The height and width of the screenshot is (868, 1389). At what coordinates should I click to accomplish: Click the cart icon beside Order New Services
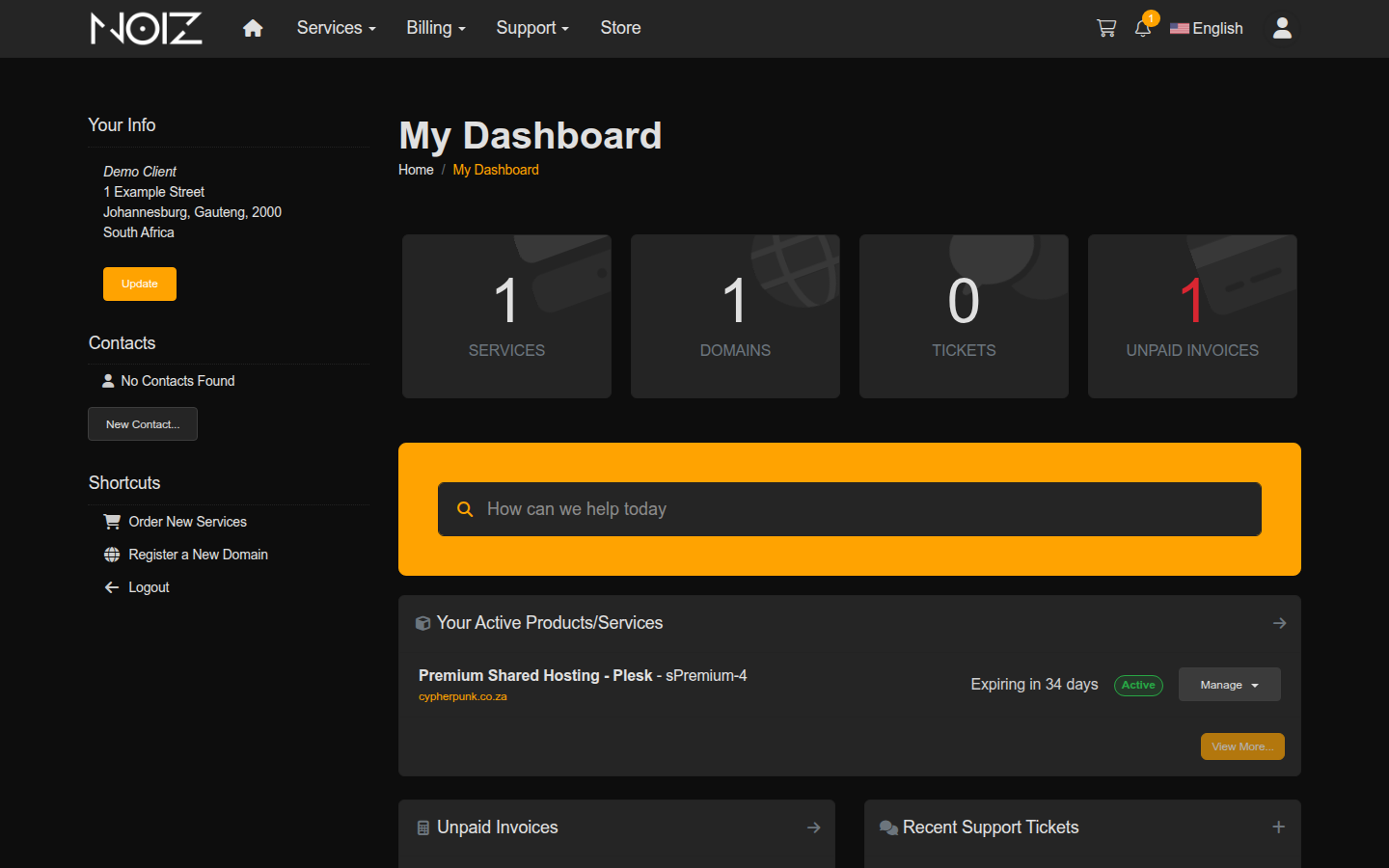pos(112,522)
